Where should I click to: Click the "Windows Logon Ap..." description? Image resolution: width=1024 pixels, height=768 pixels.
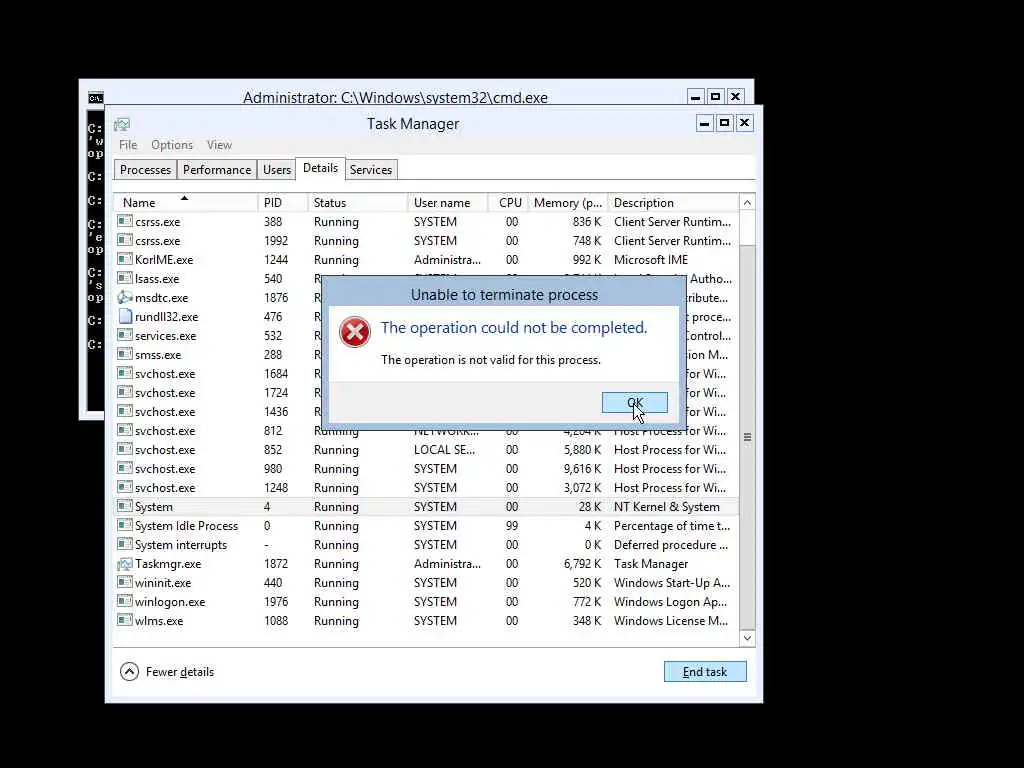coord(671,602)
